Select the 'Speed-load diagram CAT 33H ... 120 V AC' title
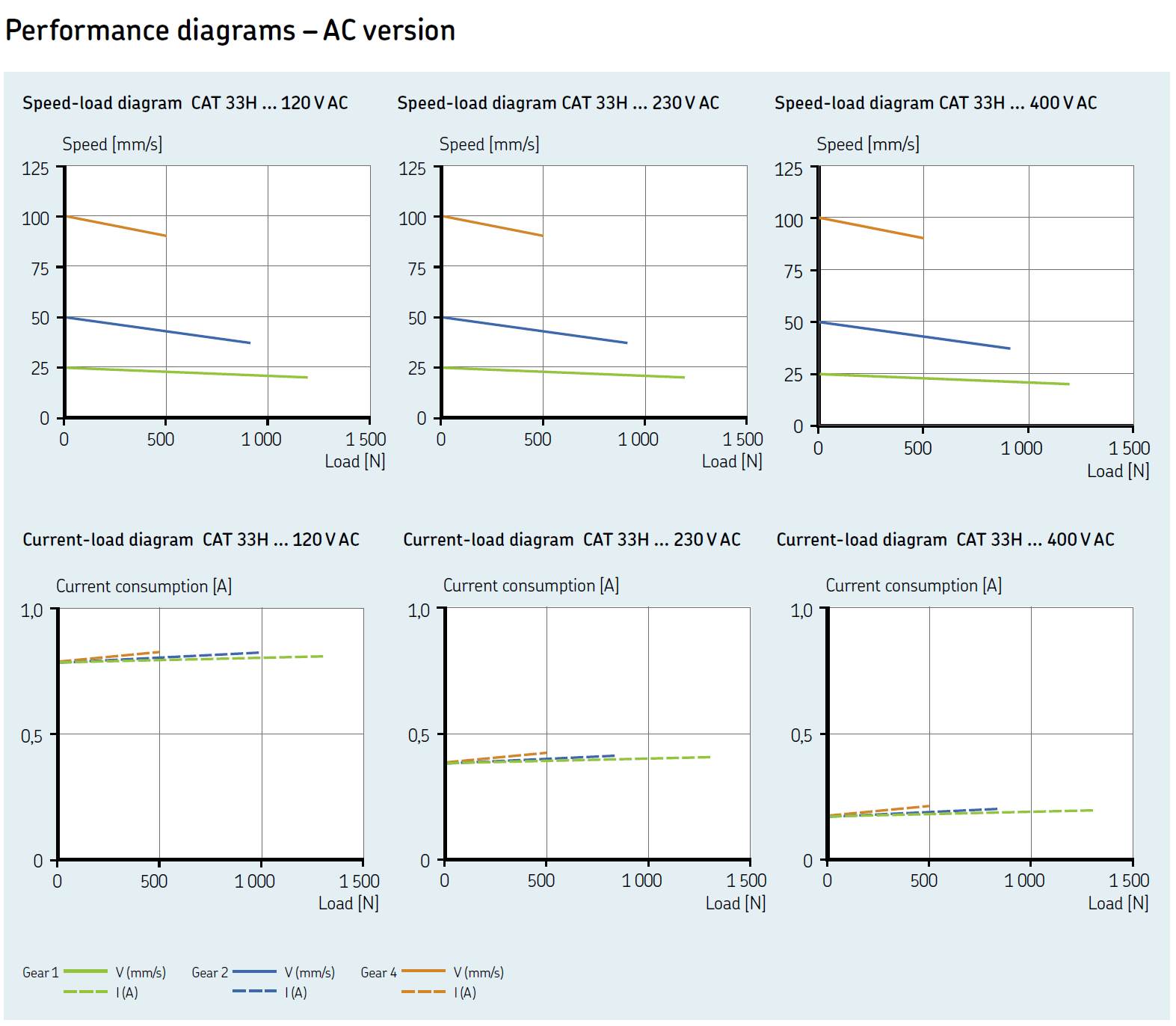 [185, 103]
